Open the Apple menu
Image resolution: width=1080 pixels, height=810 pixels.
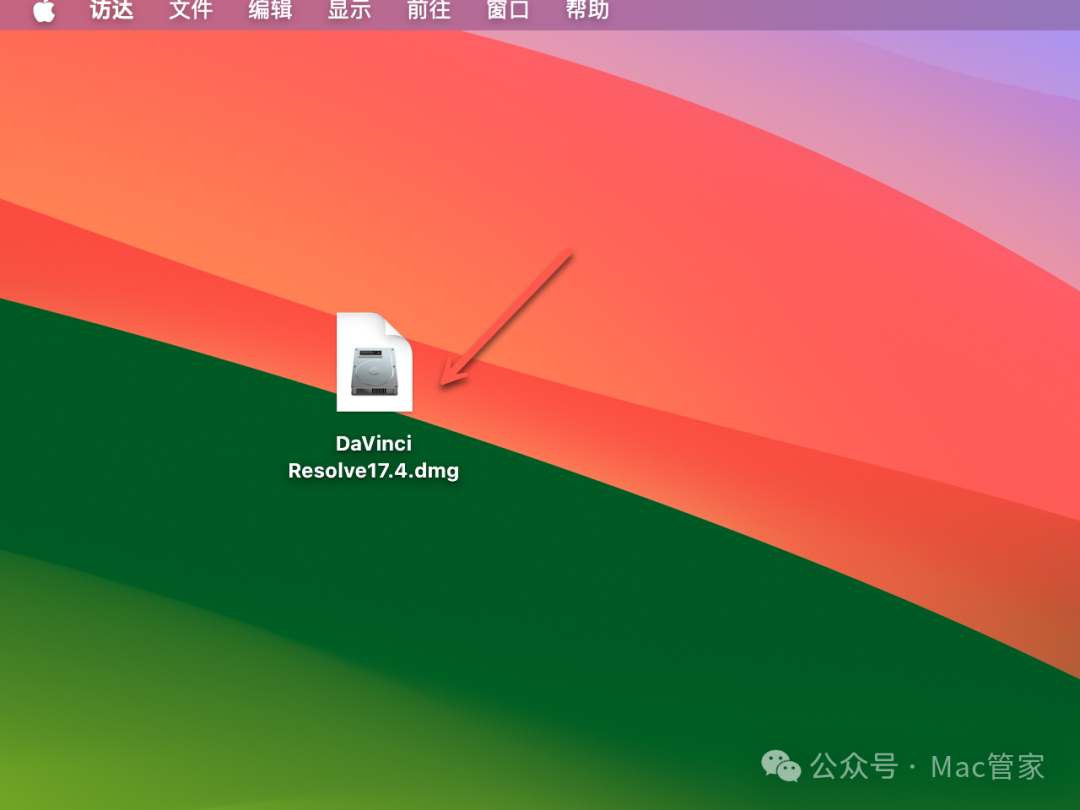tap(44, 10)
